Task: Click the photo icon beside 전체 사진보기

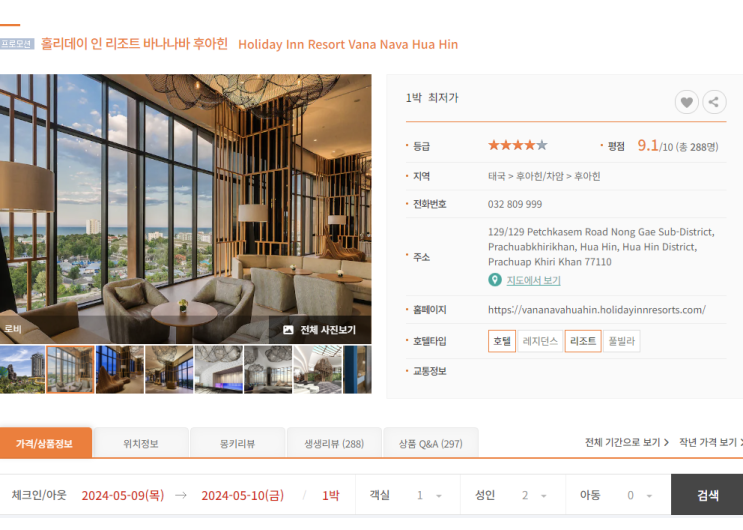Action: pos(288,330)
